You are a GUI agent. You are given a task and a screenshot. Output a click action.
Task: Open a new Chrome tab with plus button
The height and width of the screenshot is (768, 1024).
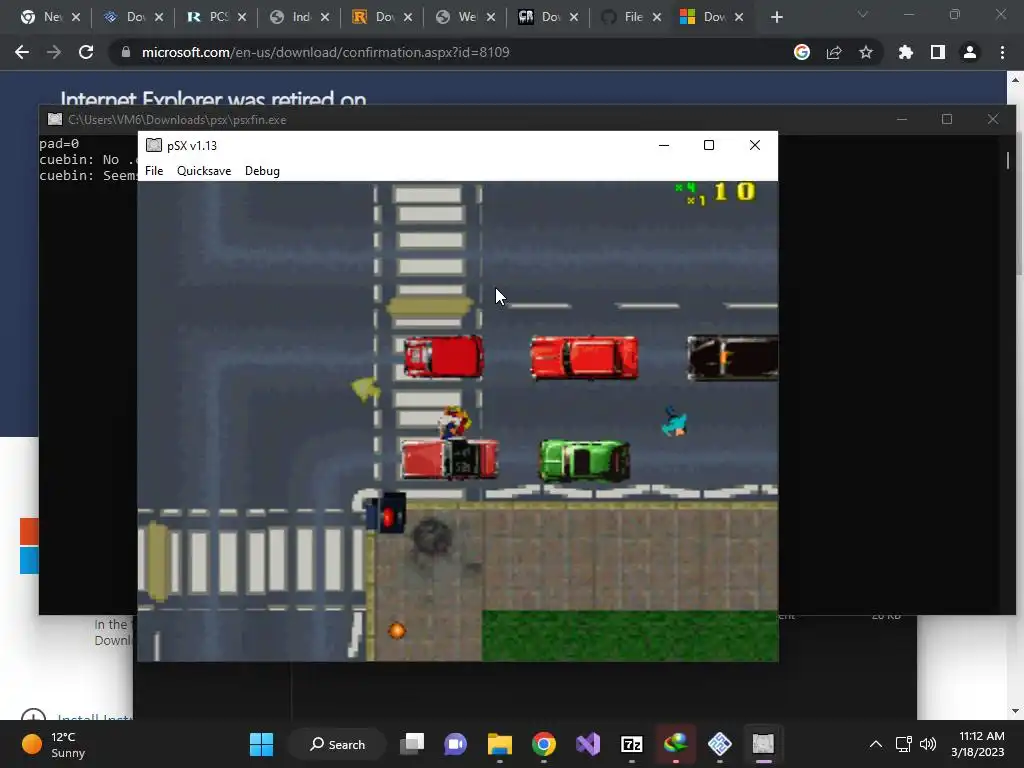tap(776, 17)
